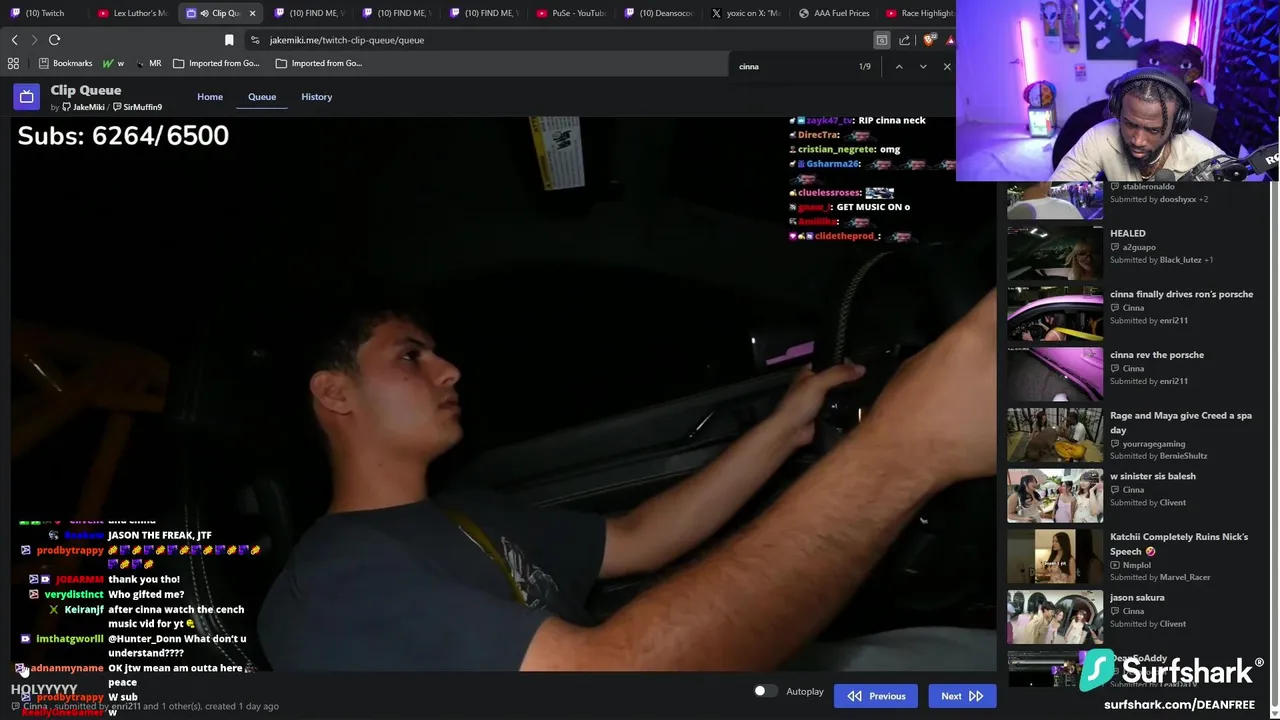Click 'cinna rev the porsche' title
This screenshot has width=1280, height=720.
pos(1157,355)
